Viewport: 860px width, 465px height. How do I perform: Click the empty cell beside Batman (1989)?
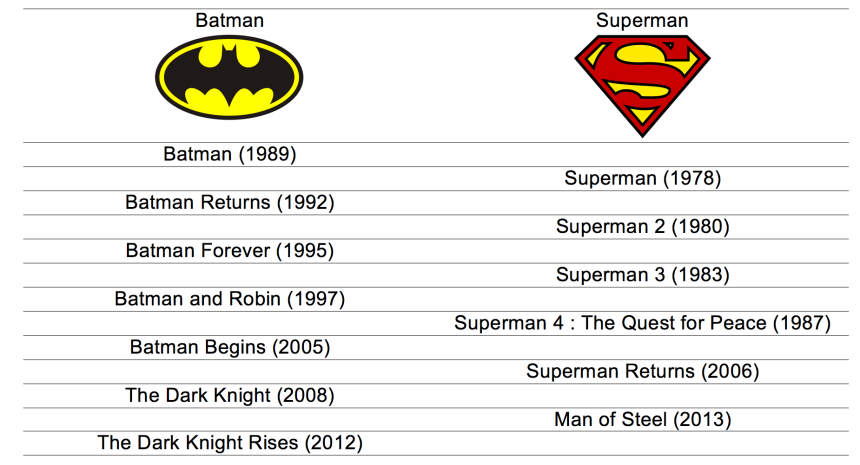(x=642, y=154)
